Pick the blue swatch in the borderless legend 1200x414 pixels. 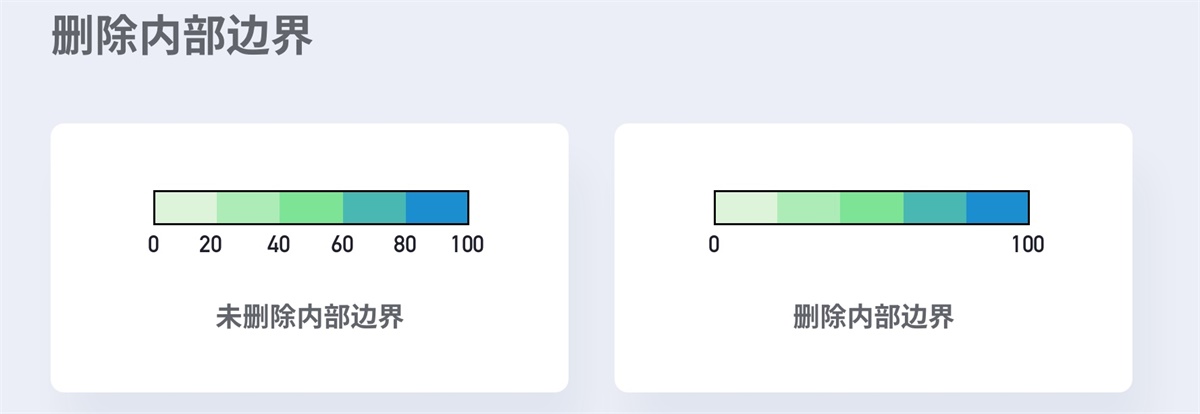pyautogui.click(x=997, y=207)
